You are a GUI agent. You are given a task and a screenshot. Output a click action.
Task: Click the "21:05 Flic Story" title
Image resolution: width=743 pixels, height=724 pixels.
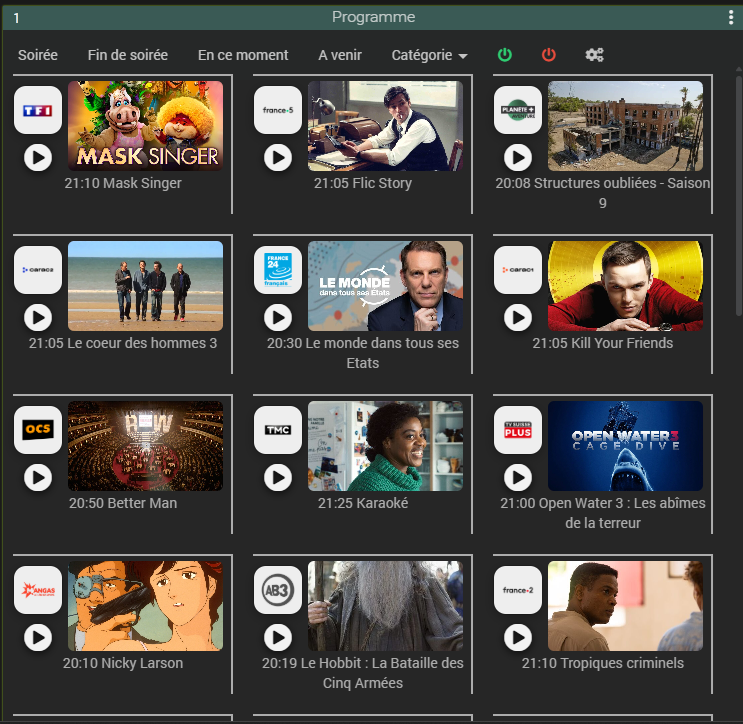362,183
